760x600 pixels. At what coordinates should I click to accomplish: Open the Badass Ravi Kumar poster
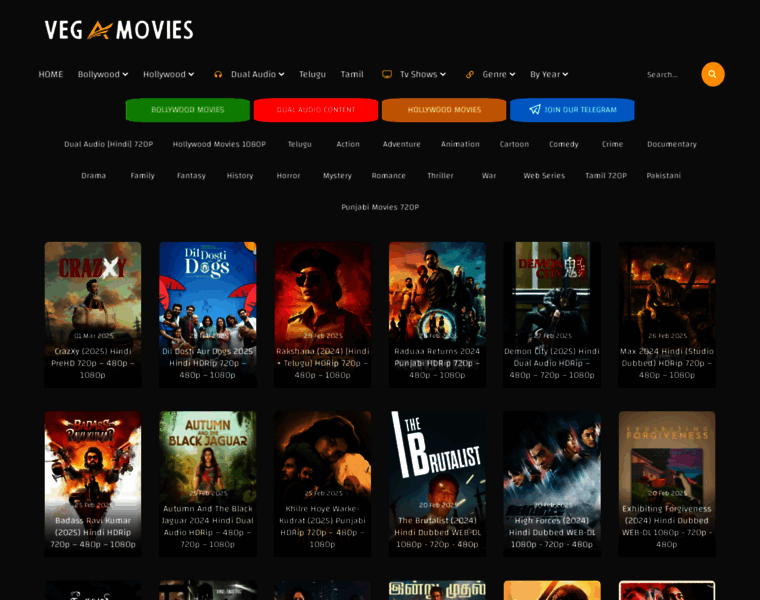[93, 484]
